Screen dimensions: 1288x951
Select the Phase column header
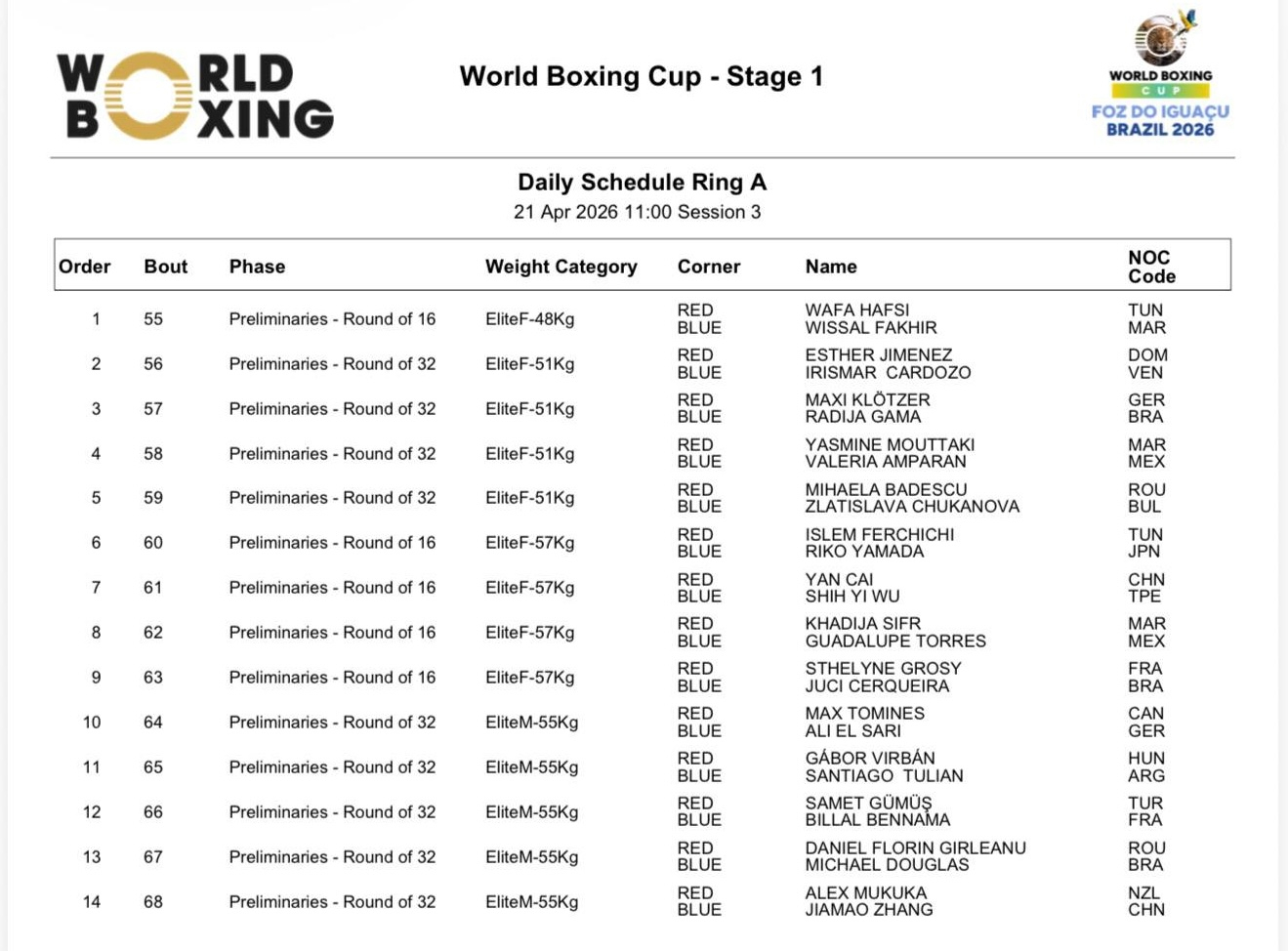(257, 267)
